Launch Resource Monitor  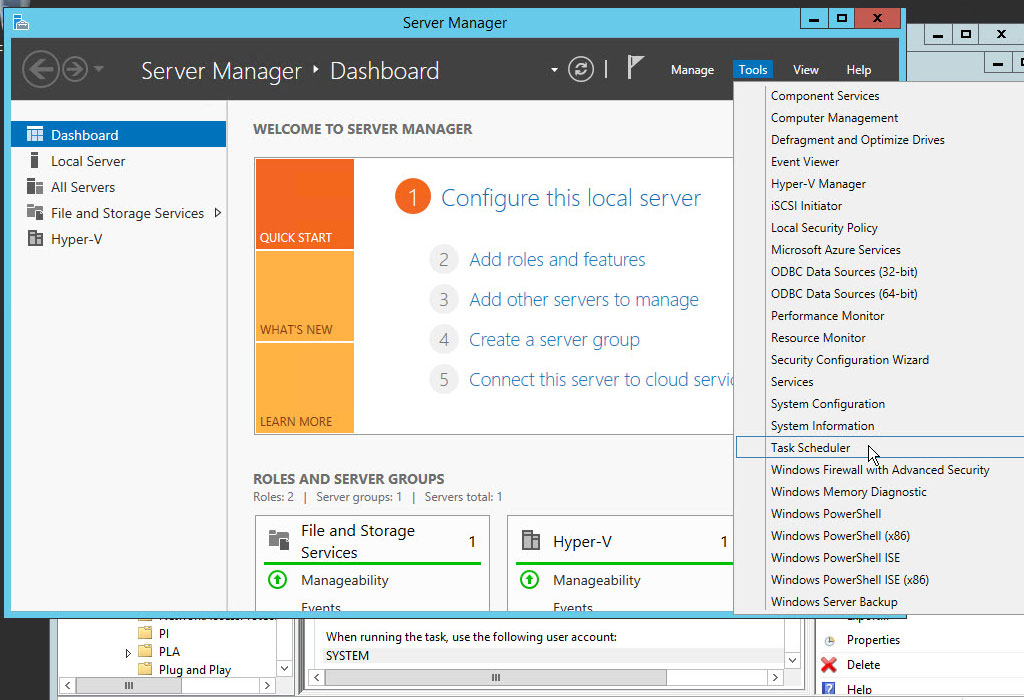coord(818,338)
